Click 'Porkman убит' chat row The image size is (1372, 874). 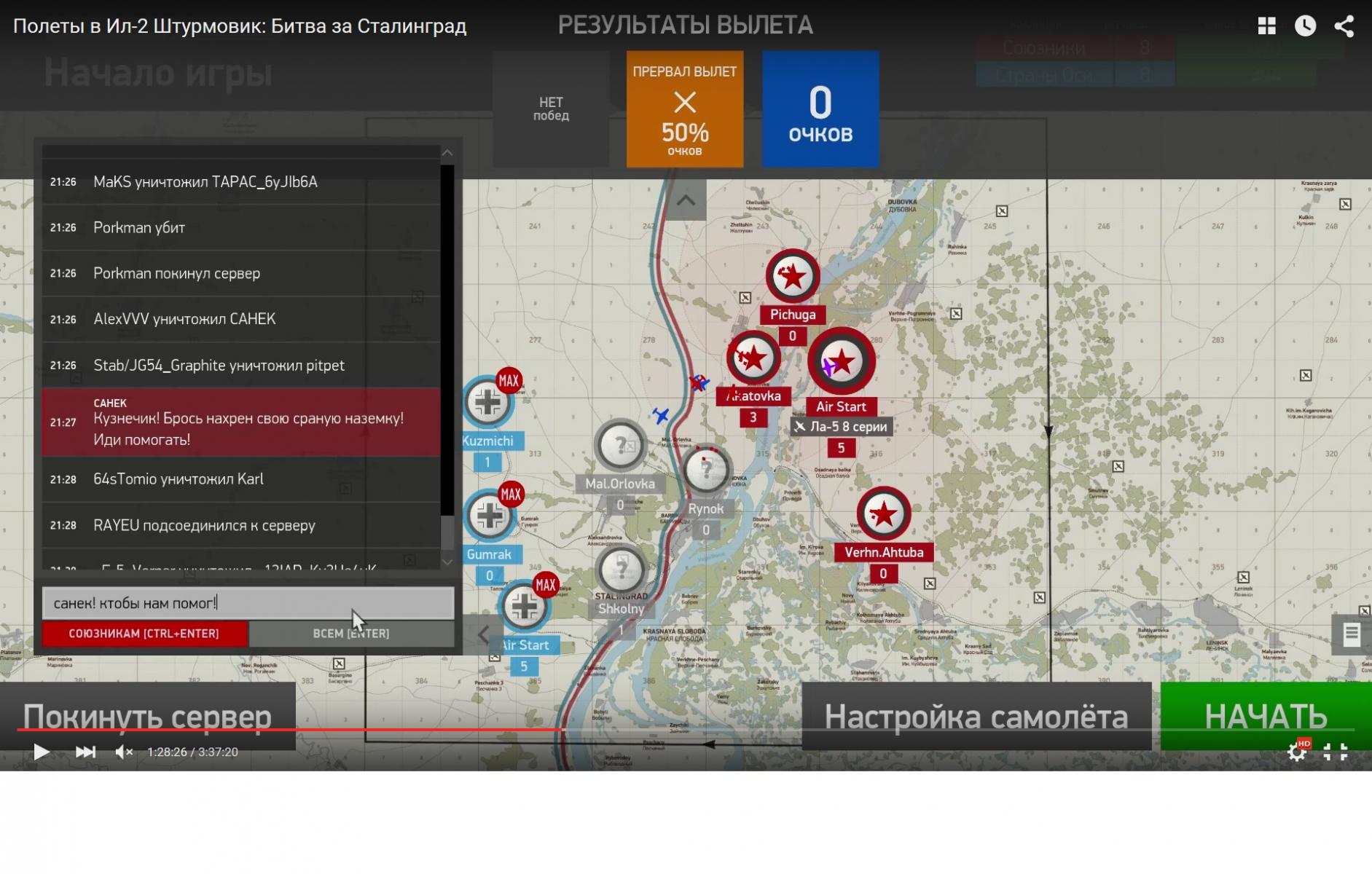pyautogui.click(x=241, y=228)
